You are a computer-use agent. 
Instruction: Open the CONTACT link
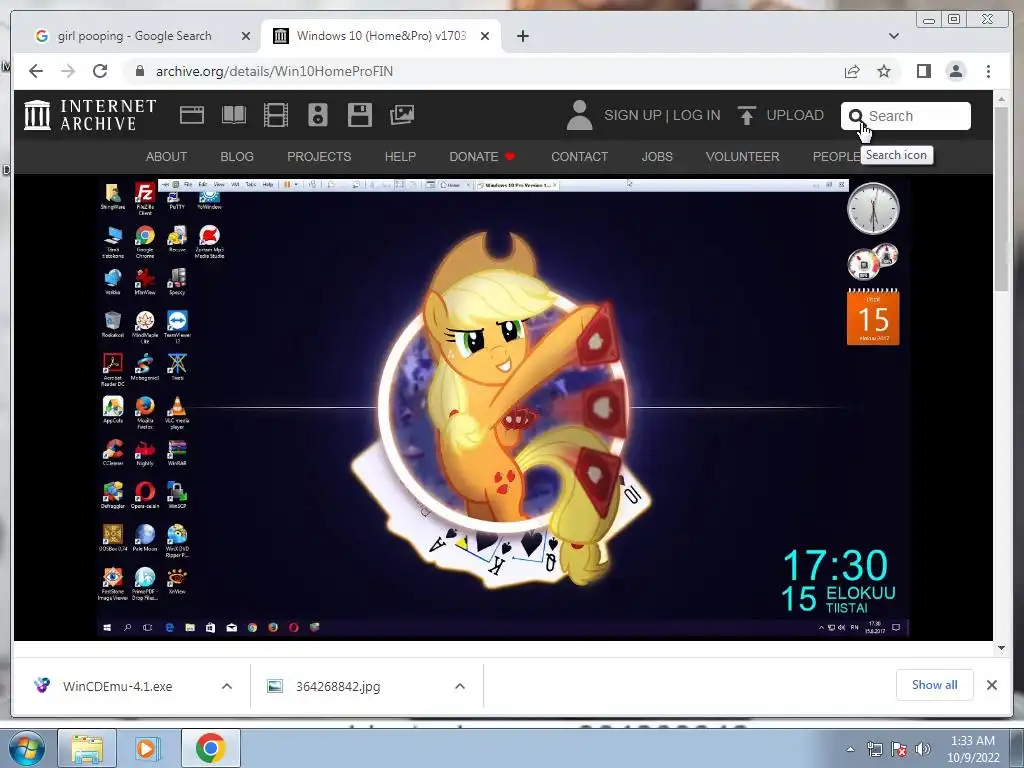579,157
